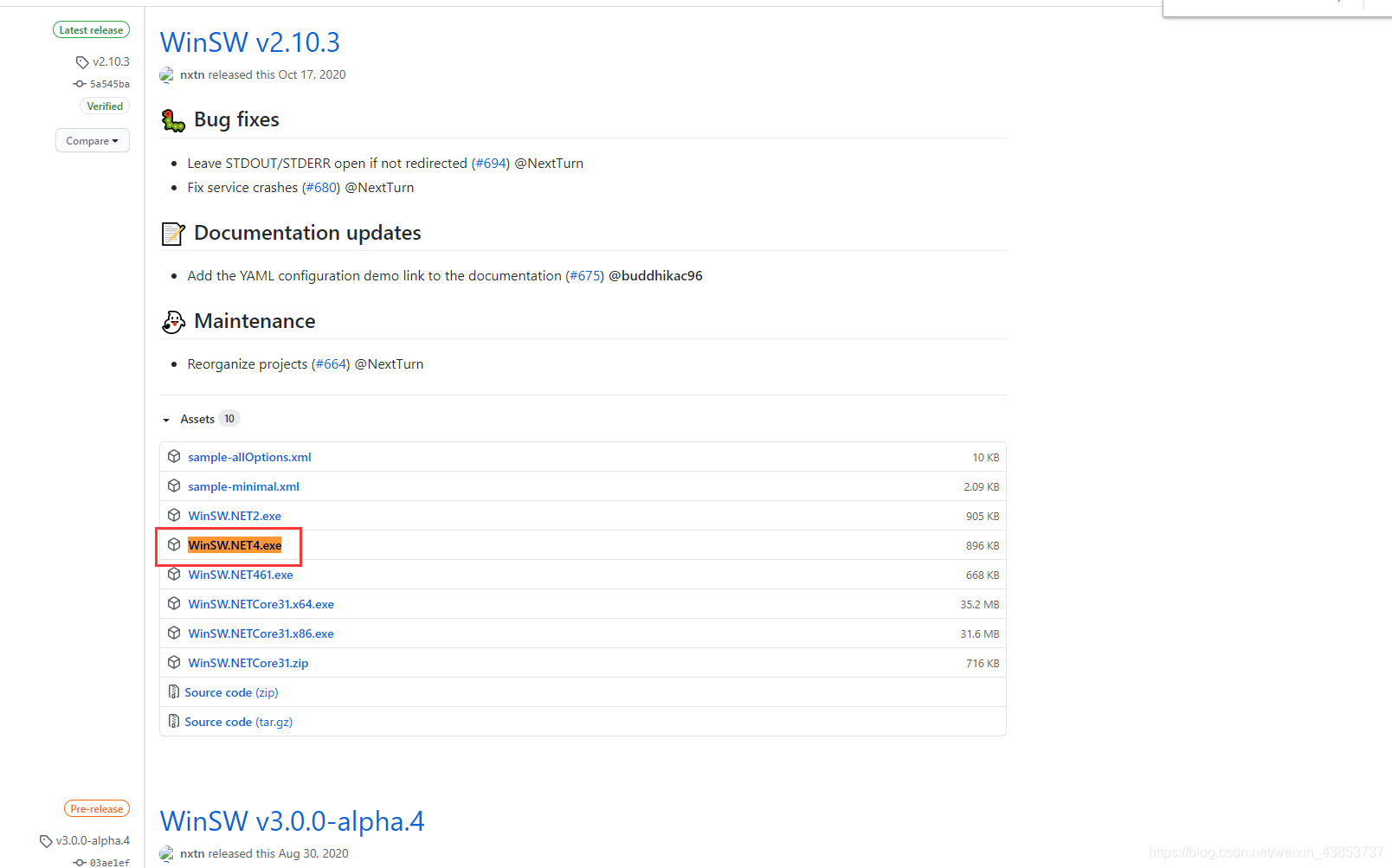This screenshot has height=868, width=1392.
Task: Click the 35.2 MB file size
Action: coord(979,605)
